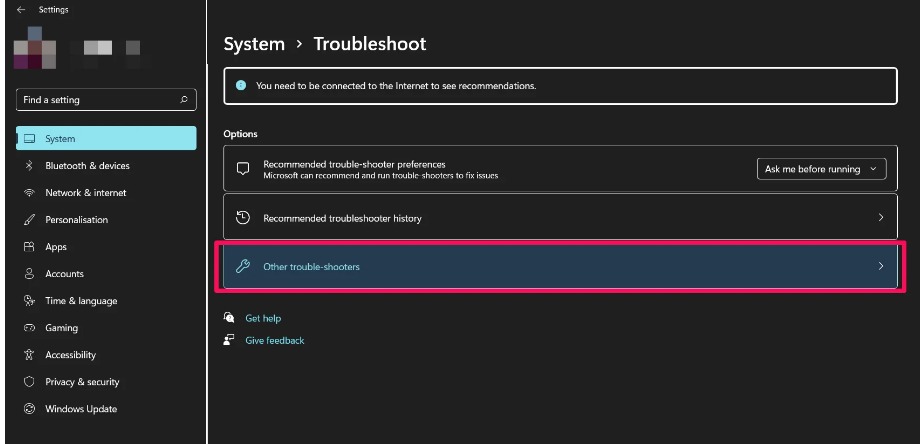This screenshot has width=920, height=444.
Task: Open the 'Ask me before running' dropdown
Action: (821, 169)
